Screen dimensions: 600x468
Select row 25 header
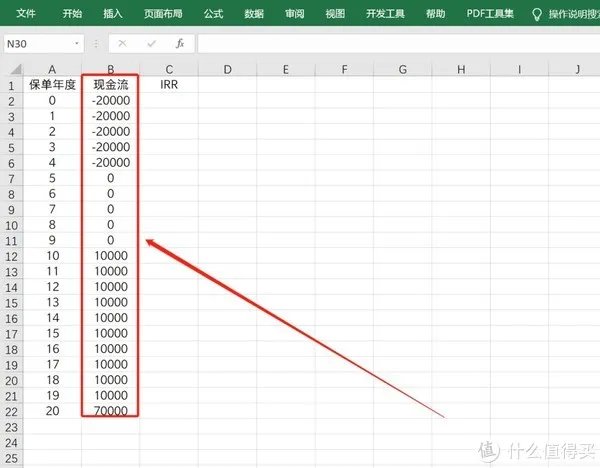(11, 458)
